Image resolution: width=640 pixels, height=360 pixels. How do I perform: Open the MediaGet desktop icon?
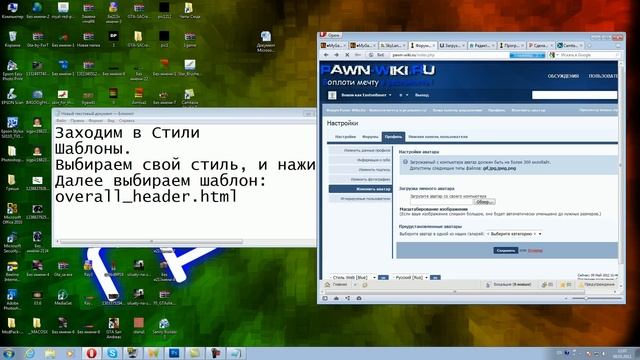(x=62, y=297)
